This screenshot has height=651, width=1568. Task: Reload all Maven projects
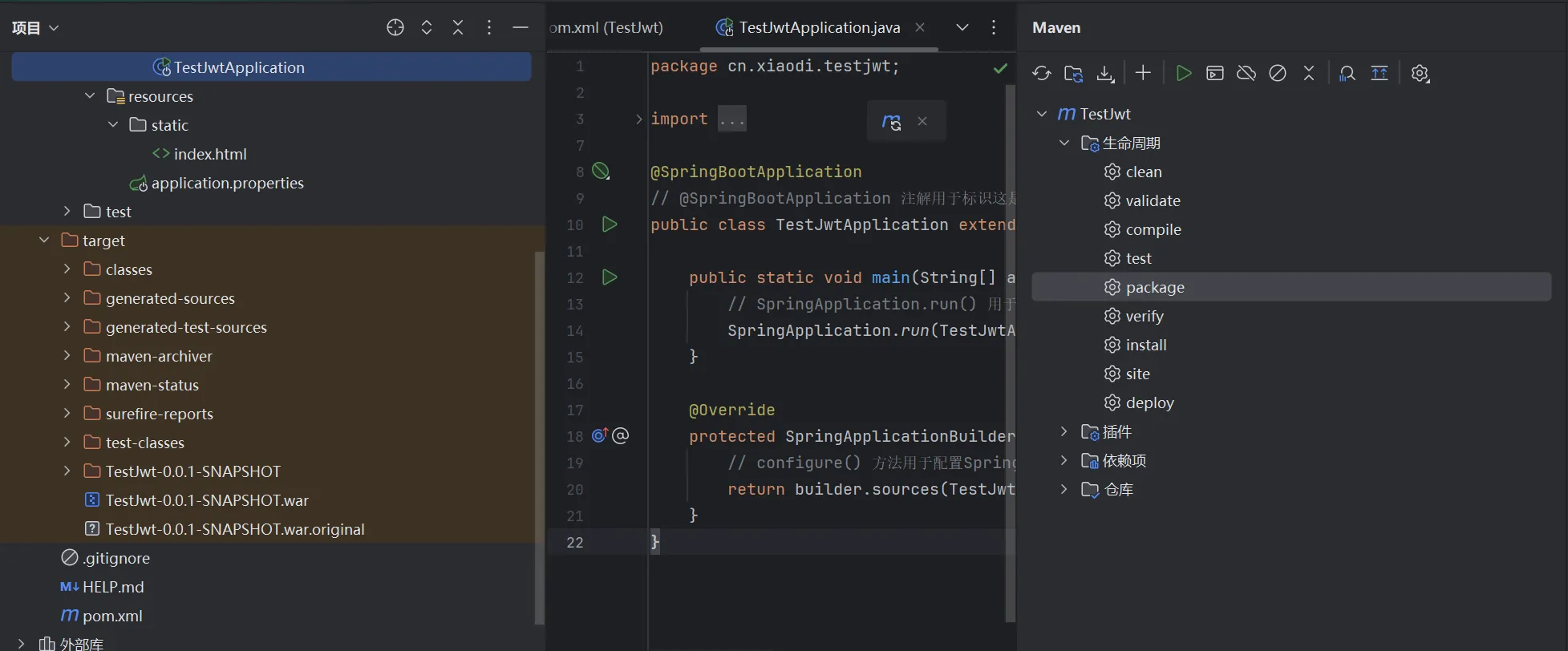pos(1041,74)
